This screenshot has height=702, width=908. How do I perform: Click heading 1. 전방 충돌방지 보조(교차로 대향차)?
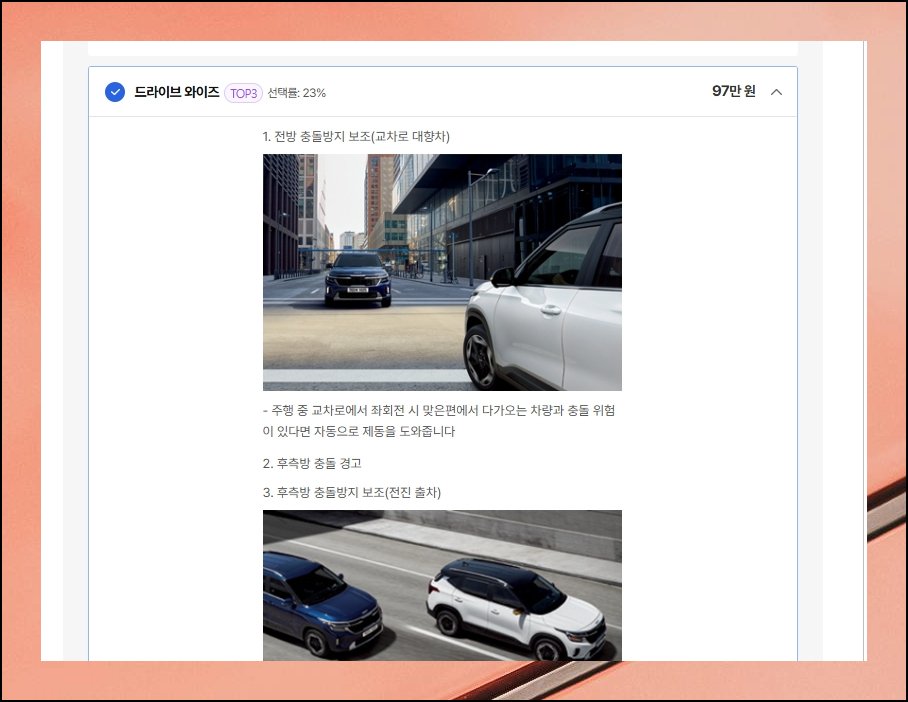point(356,137)
